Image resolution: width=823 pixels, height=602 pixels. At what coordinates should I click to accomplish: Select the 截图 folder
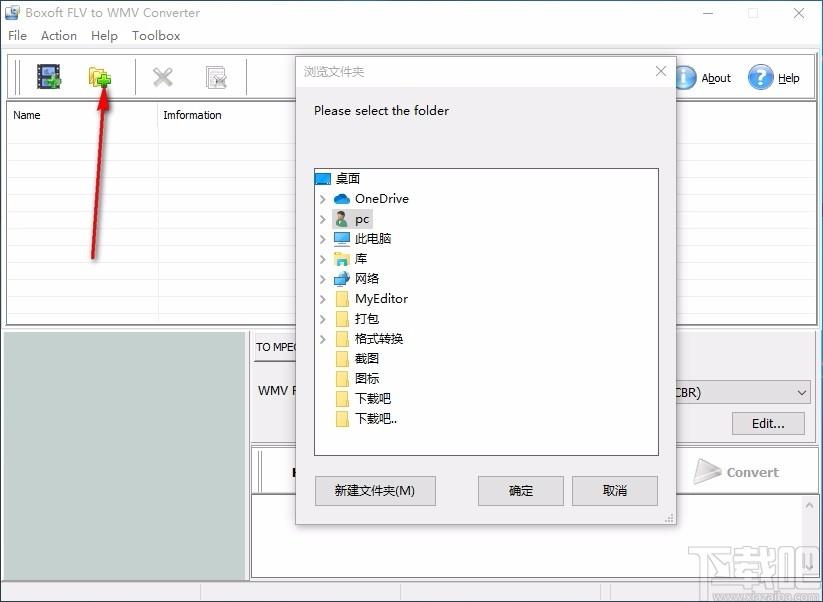366,359
